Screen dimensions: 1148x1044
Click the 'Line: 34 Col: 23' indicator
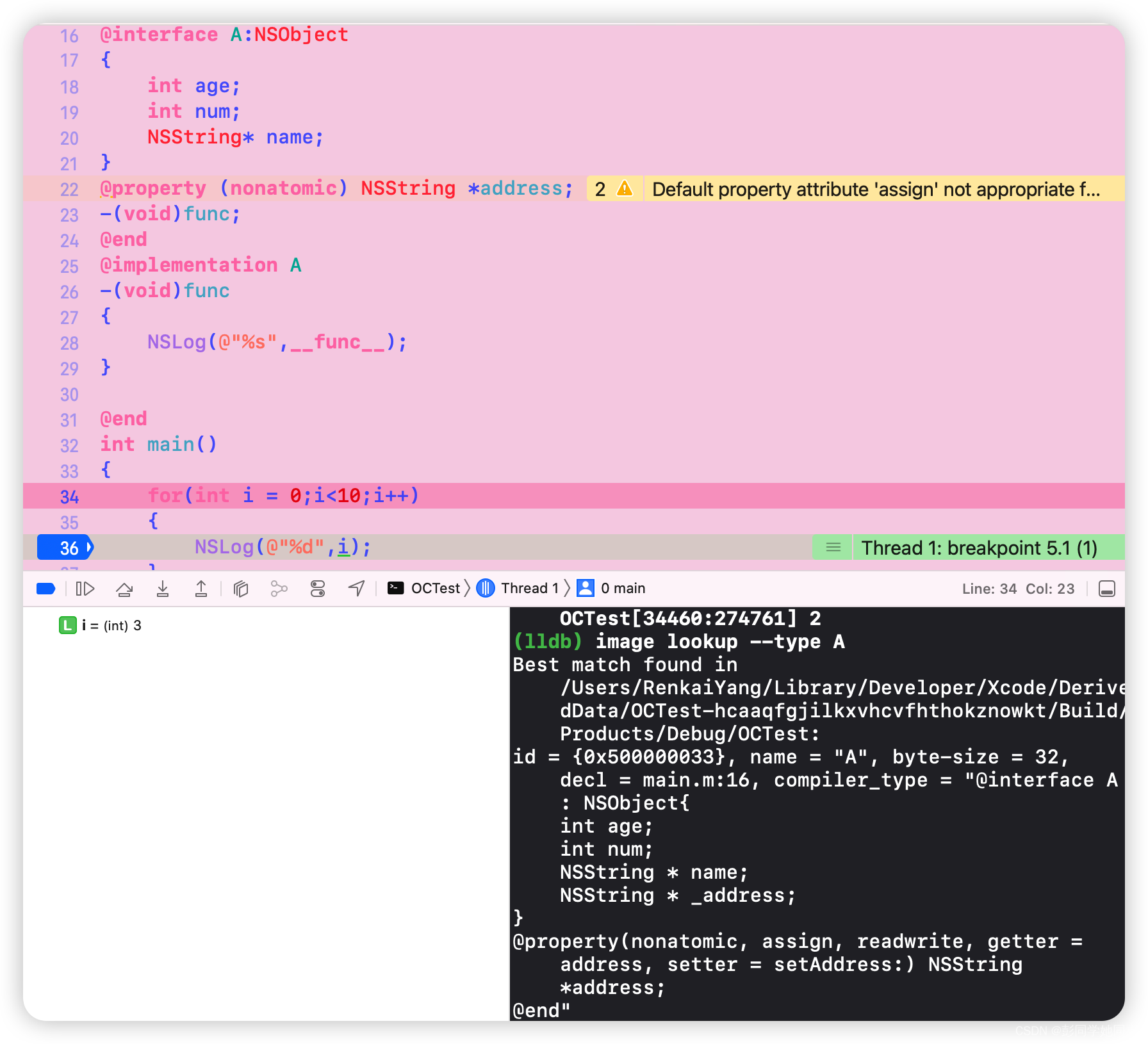pyautogui.click(x=1018, y=589)
